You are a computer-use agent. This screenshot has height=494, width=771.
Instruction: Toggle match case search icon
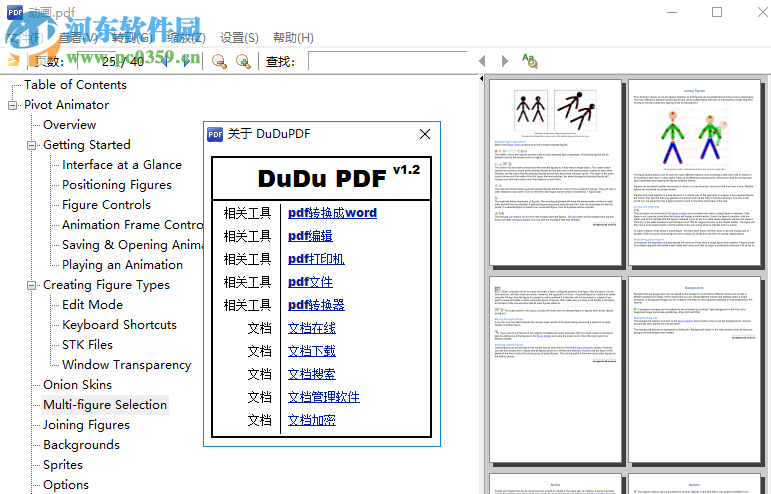click(x=530, y=61)
